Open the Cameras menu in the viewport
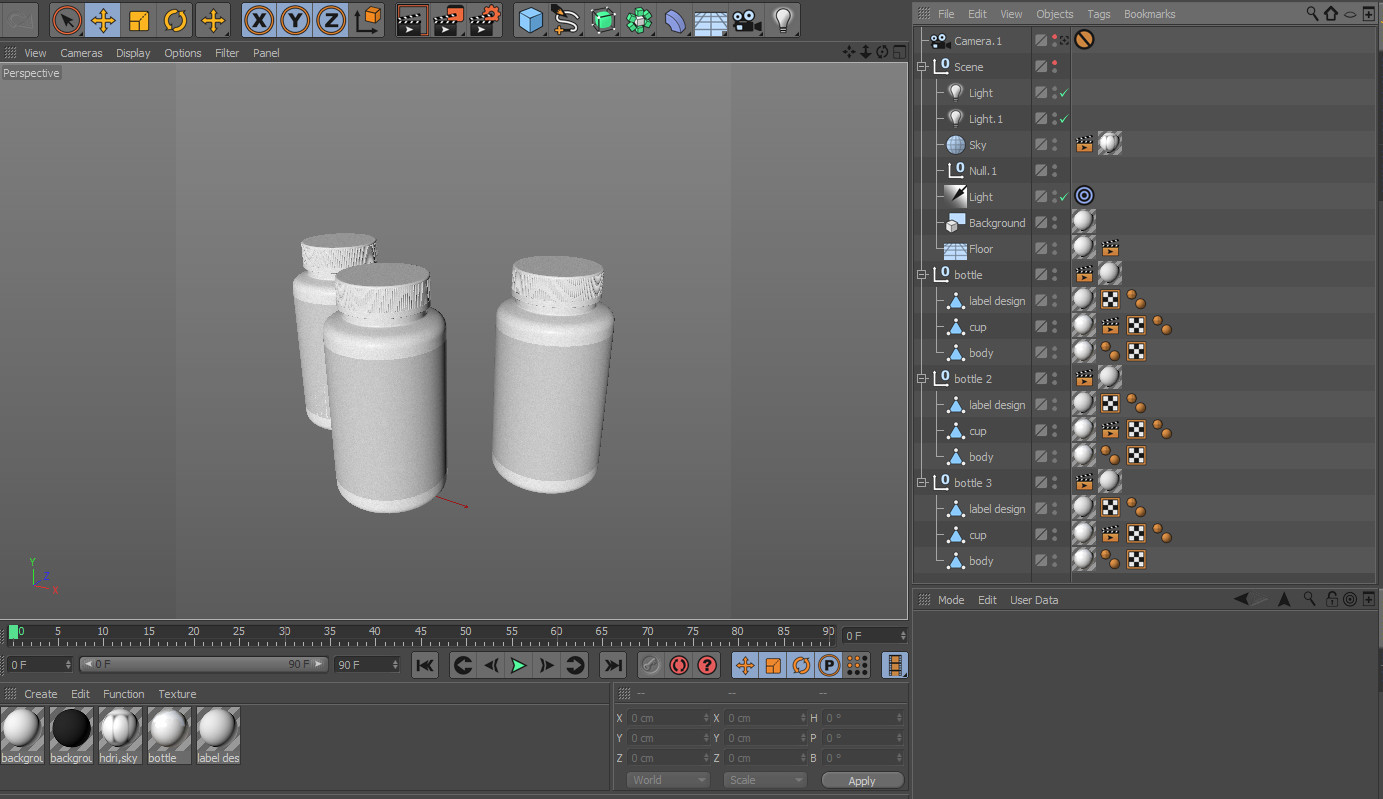 click(81, 53)
